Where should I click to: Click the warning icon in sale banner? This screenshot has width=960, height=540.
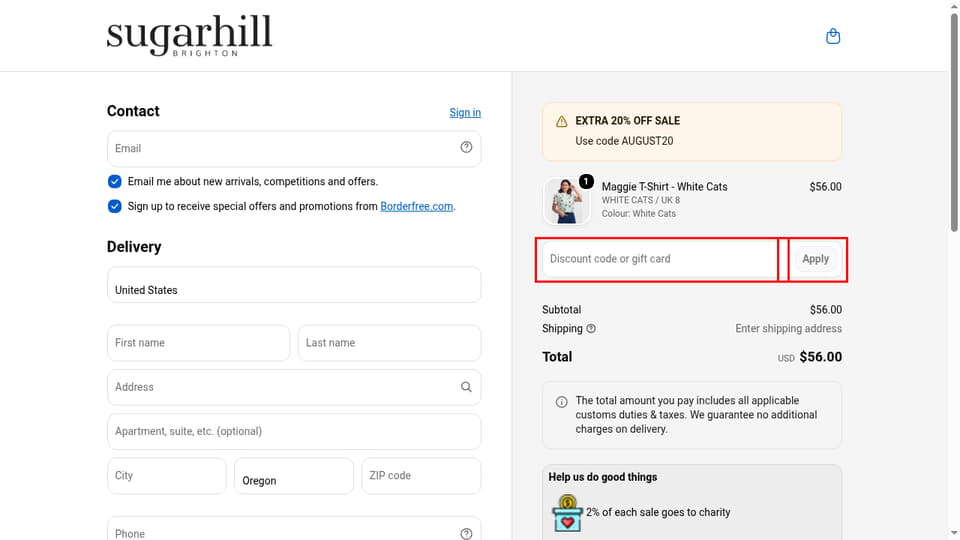[561, 121]
